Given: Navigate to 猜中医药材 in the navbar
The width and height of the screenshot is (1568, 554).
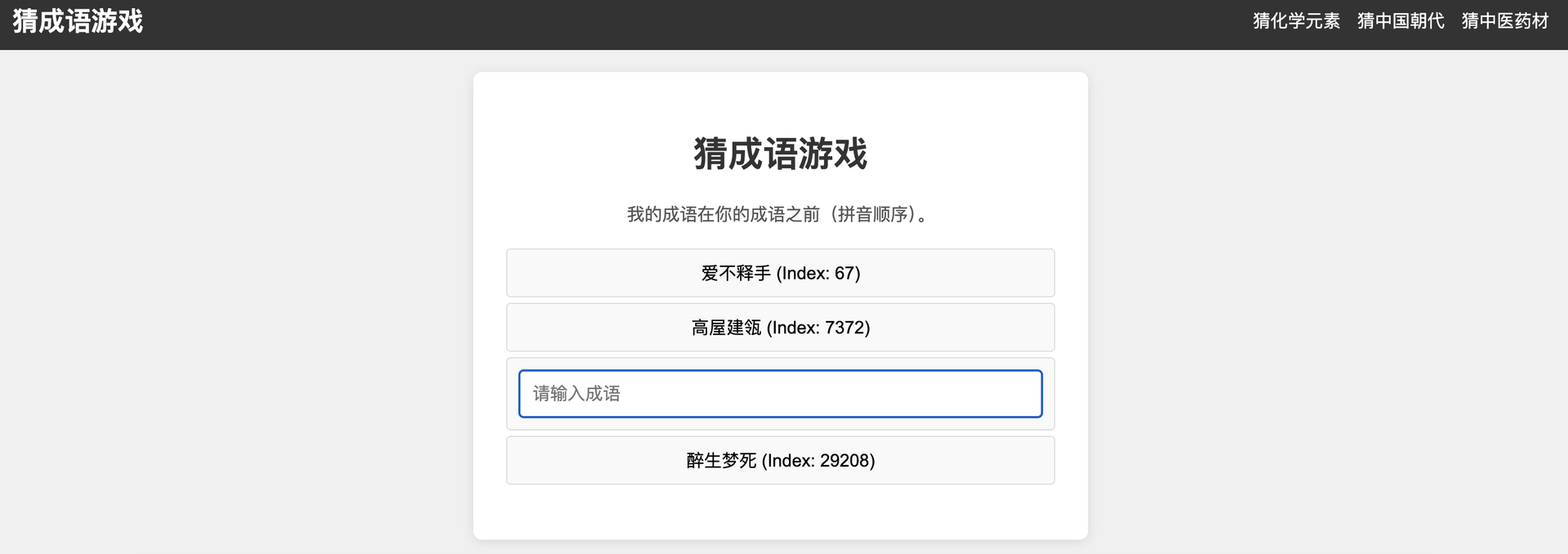Looking at the screenshot, I should point(1505,21).
